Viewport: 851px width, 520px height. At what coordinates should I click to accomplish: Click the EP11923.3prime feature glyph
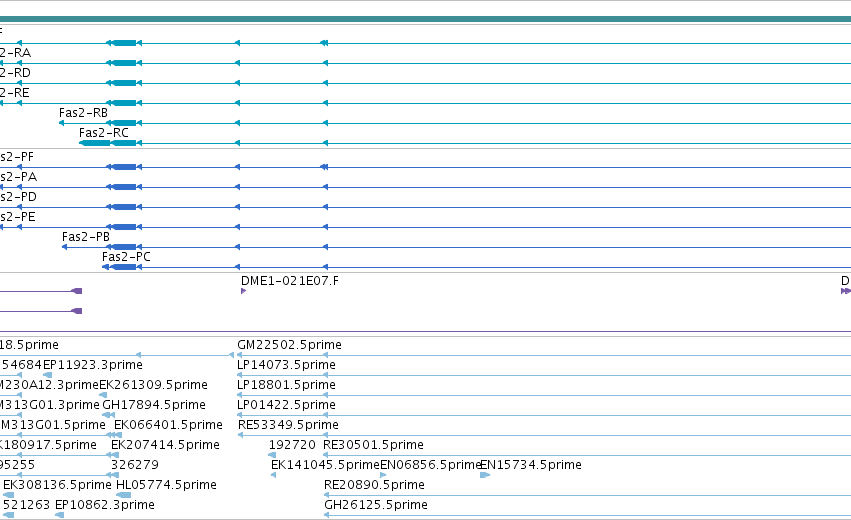[47, 375]
